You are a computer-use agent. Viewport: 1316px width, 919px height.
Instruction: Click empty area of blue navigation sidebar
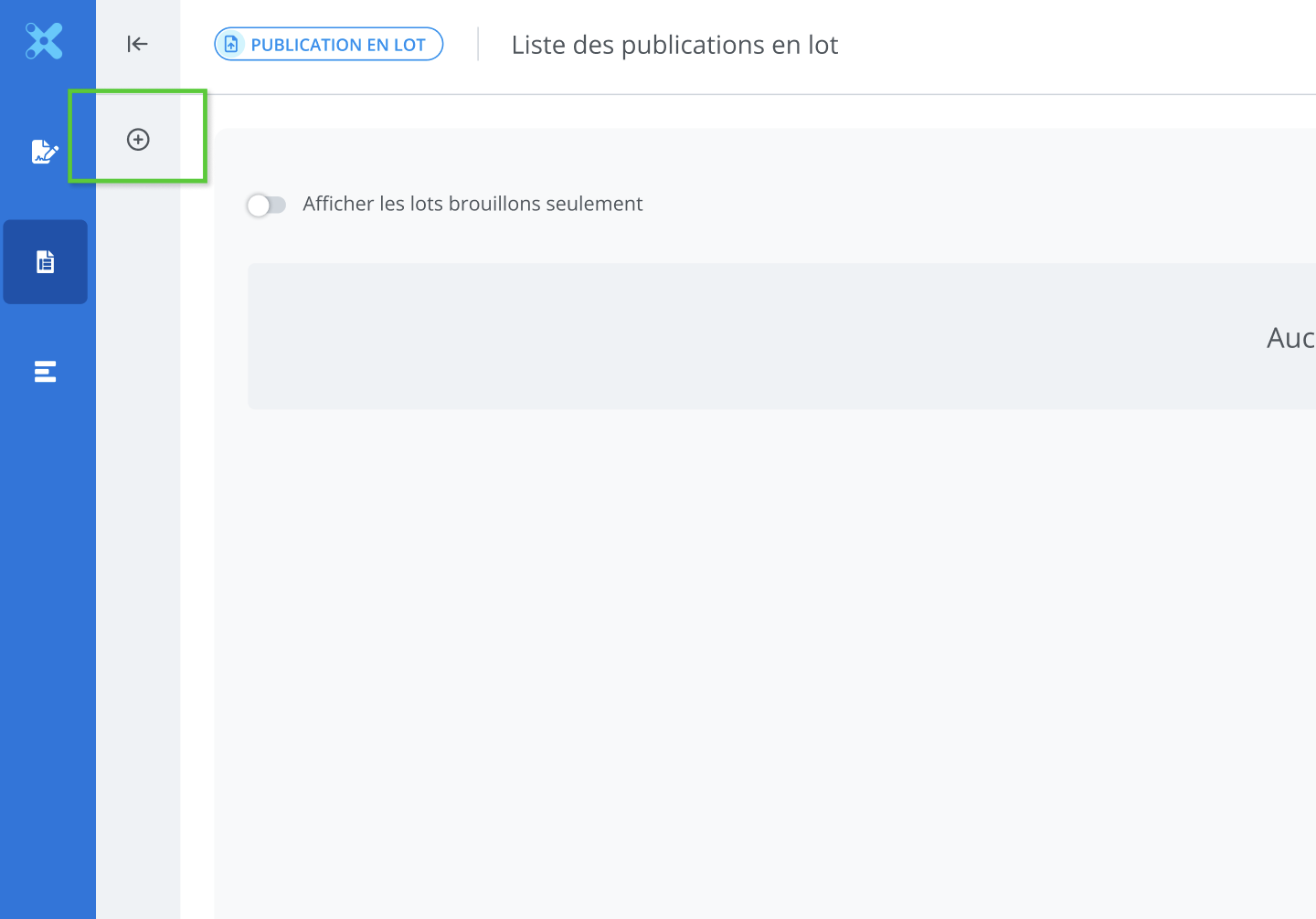coord(48,639)
